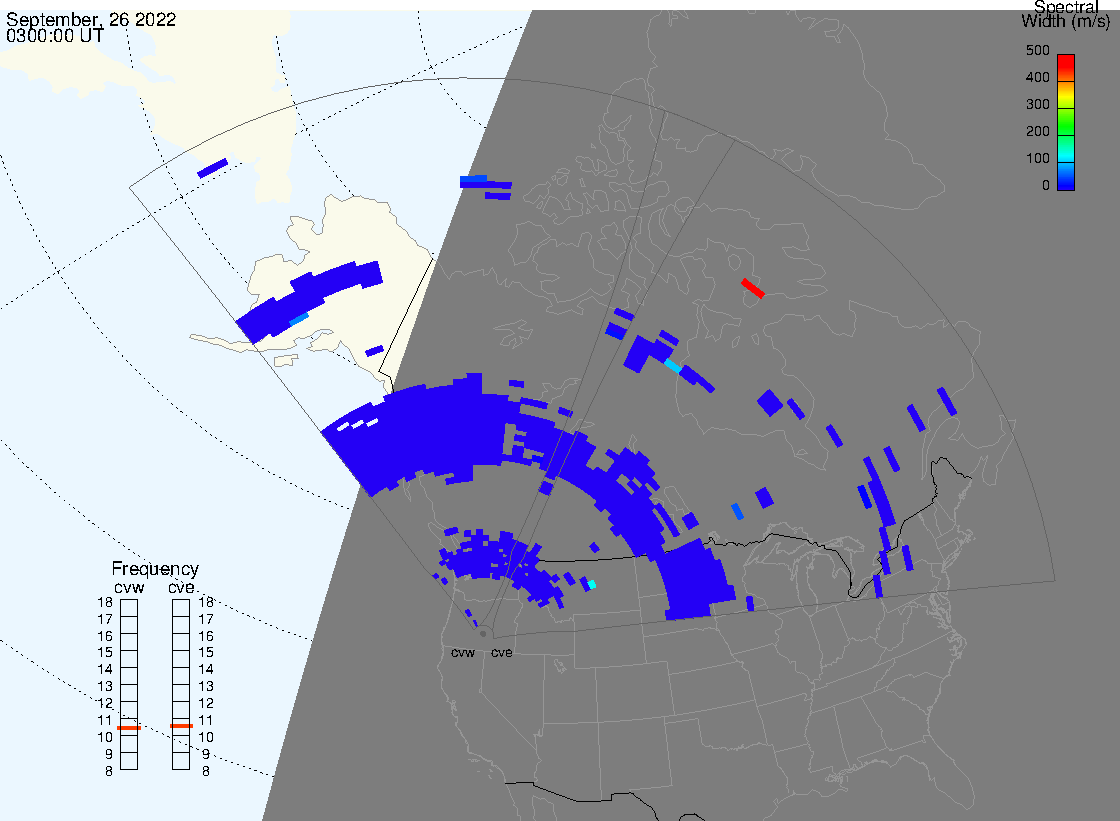Screen dimensions: 1120x821
Task: Click the 8 label right of cve bar
Action: pyautogui.click(x=206, y=772)
